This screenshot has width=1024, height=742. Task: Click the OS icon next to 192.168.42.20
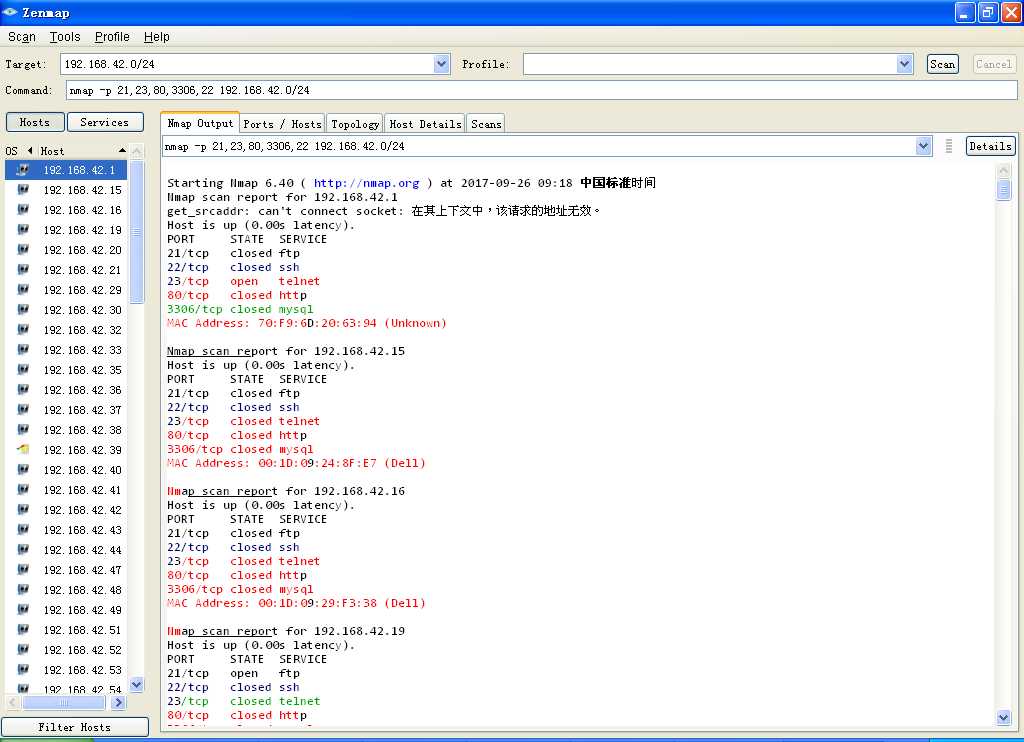click(23, 250)
